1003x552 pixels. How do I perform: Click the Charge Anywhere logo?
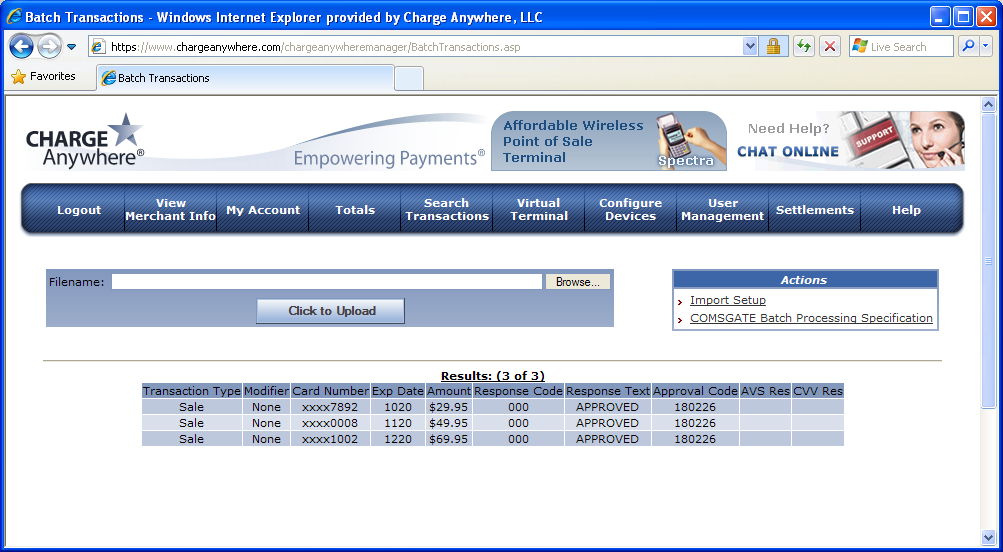tap(85, 140)
